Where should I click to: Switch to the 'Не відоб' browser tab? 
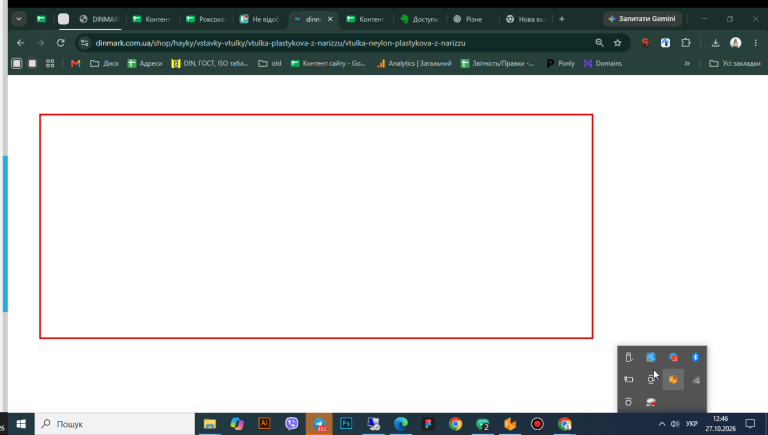tap(260, 19)
